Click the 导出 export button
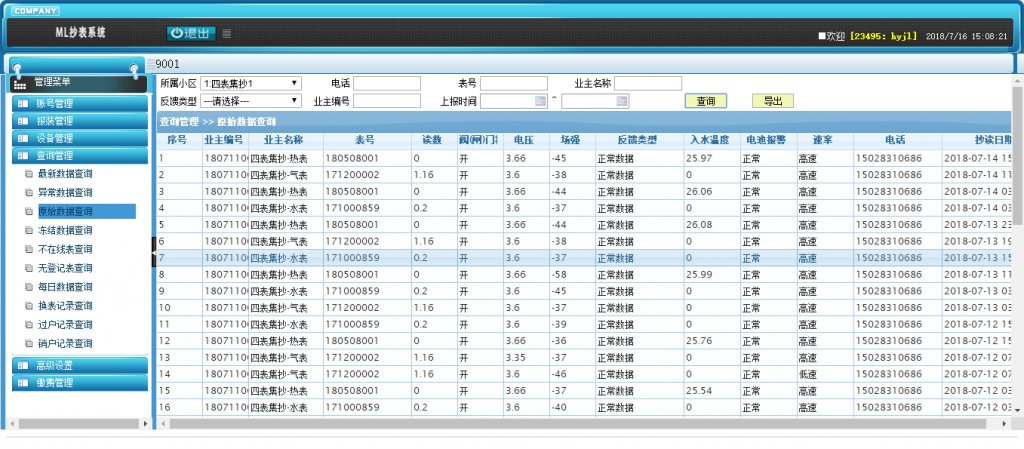The image size is (1024, 449). pyautogui.click(x=772, y=101)
